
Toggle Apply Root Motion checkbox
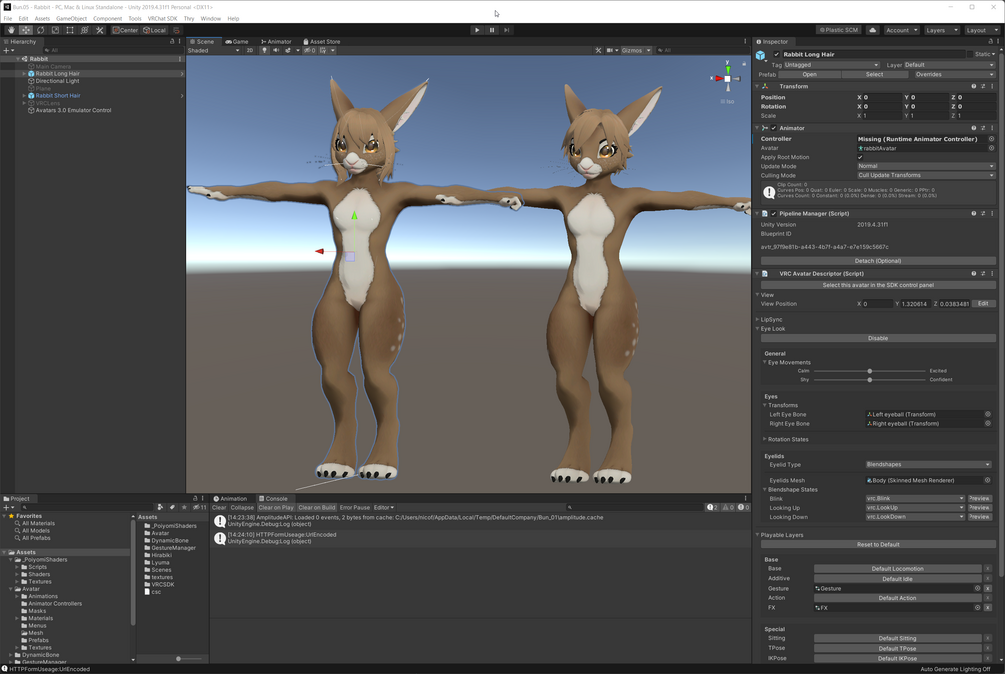[x=860, y=157]
